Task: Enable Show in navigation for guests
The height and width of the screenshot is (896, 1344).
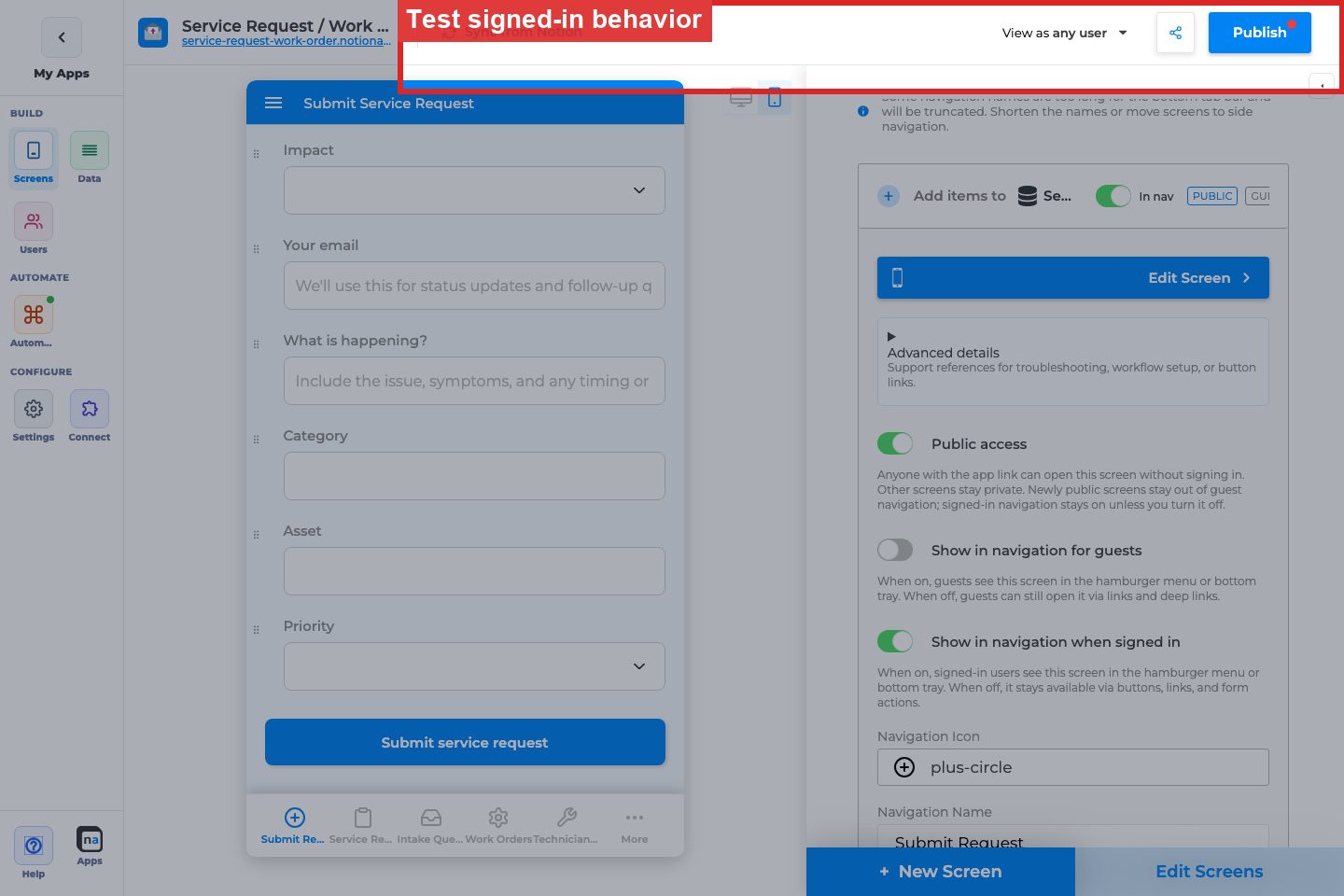Action: point(895,550)
